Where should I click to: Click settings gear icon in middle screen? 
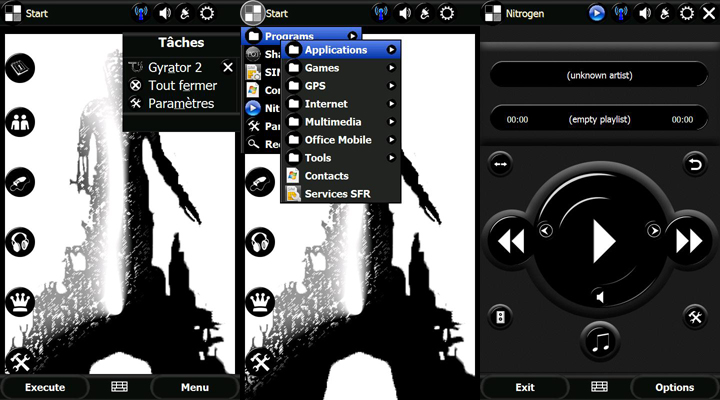(x=447, y=13)
